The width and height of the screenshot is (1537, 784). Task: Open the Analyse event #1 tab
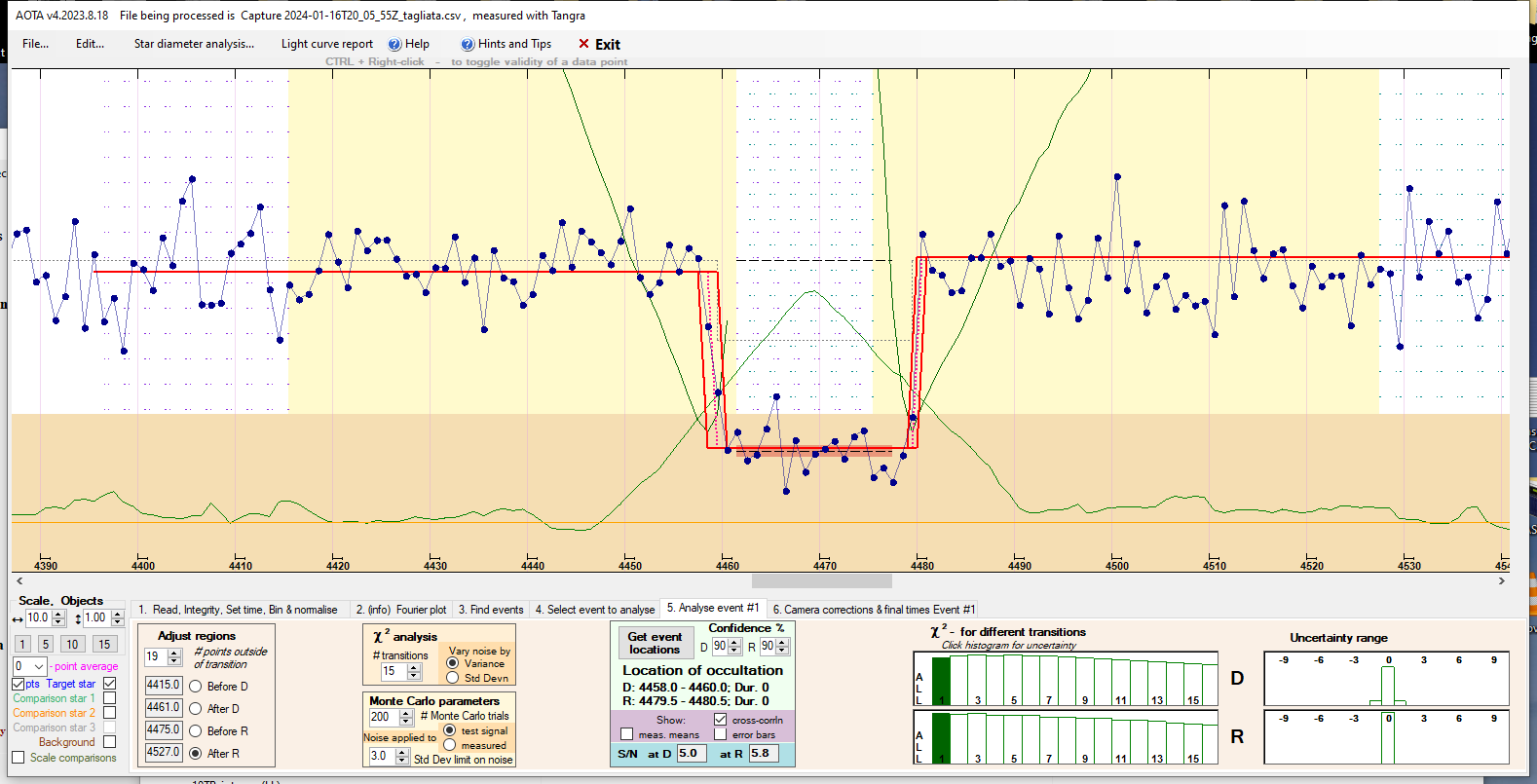[x=713, y=608]
